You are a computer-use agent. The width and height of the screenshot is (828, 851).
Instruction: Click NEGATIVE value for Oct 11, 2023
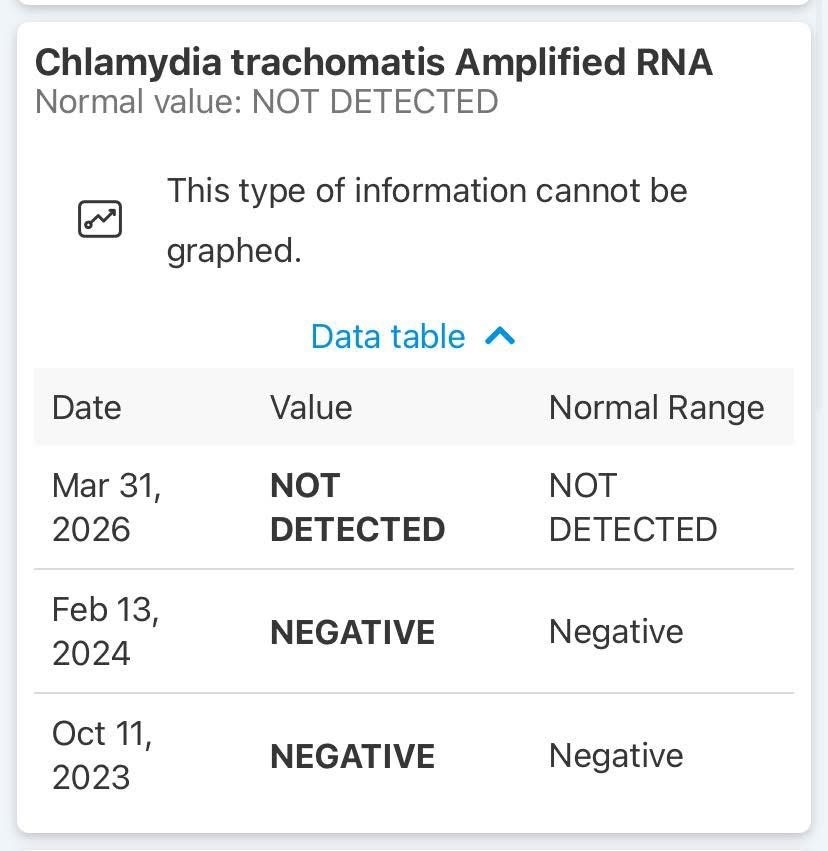352,756
